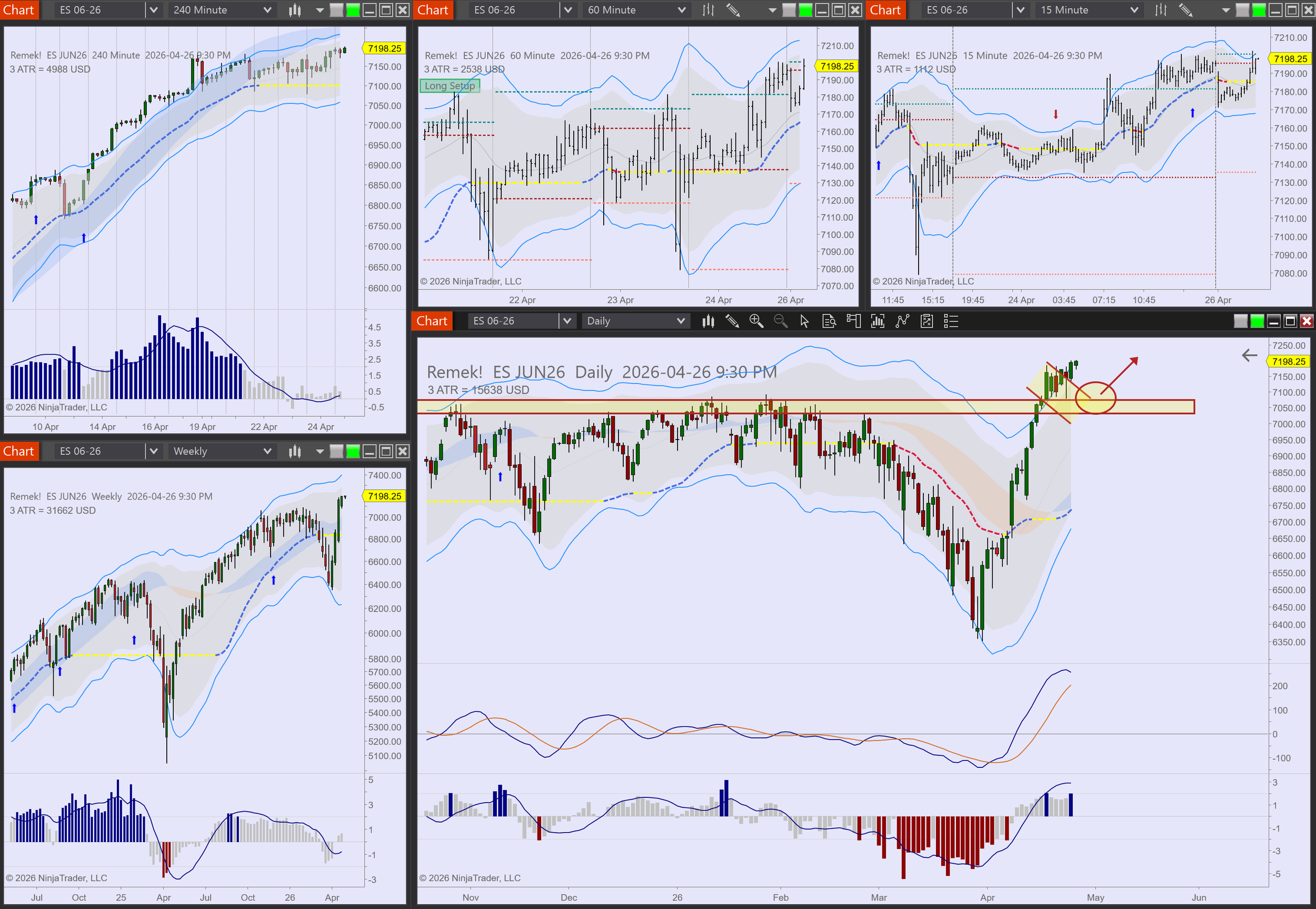Open ES 06-26 instrument dropdown on Weekly chart

point(153,451)
